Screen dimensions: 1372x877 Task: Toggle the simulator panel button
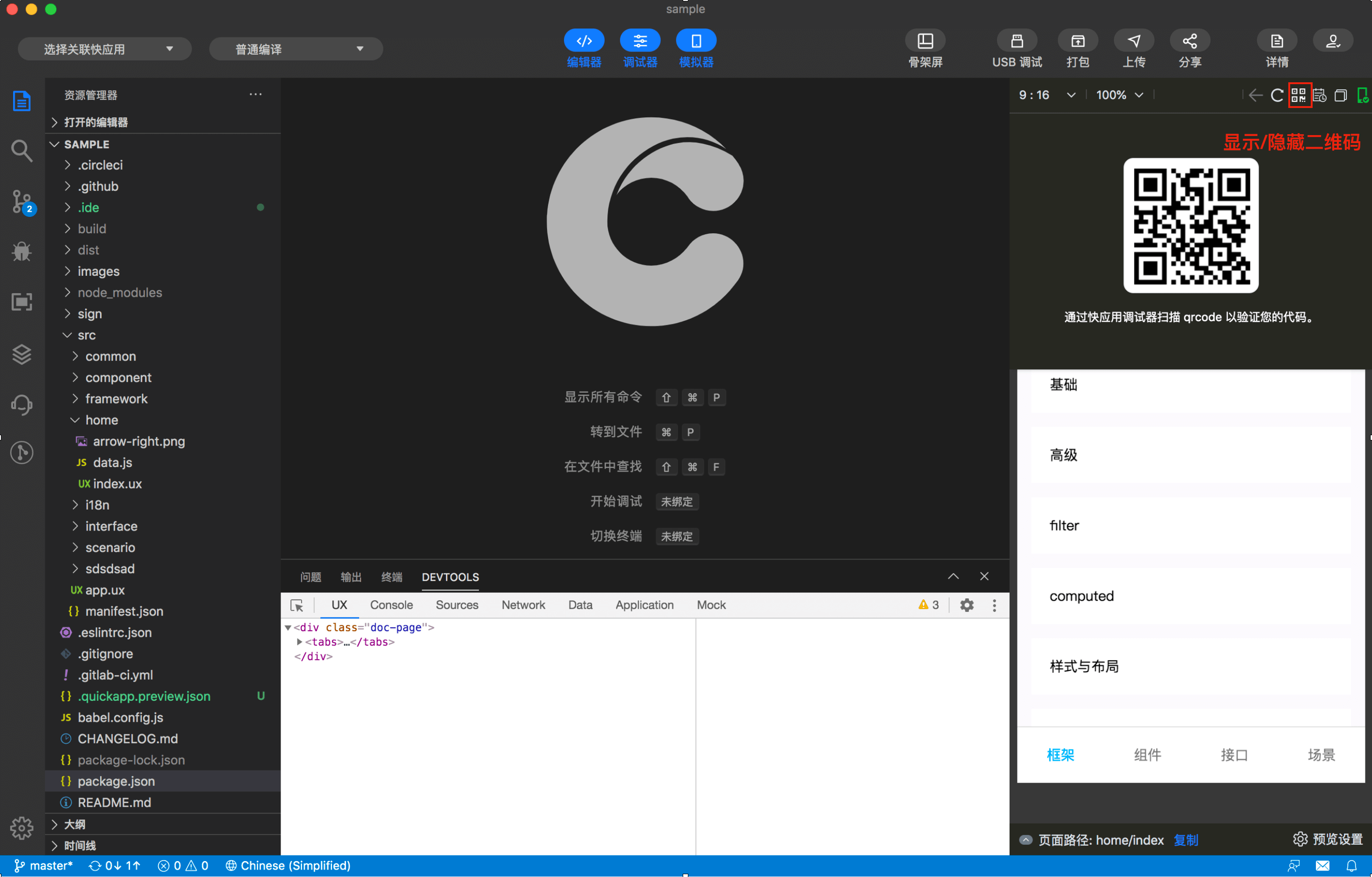coord(696,41)
